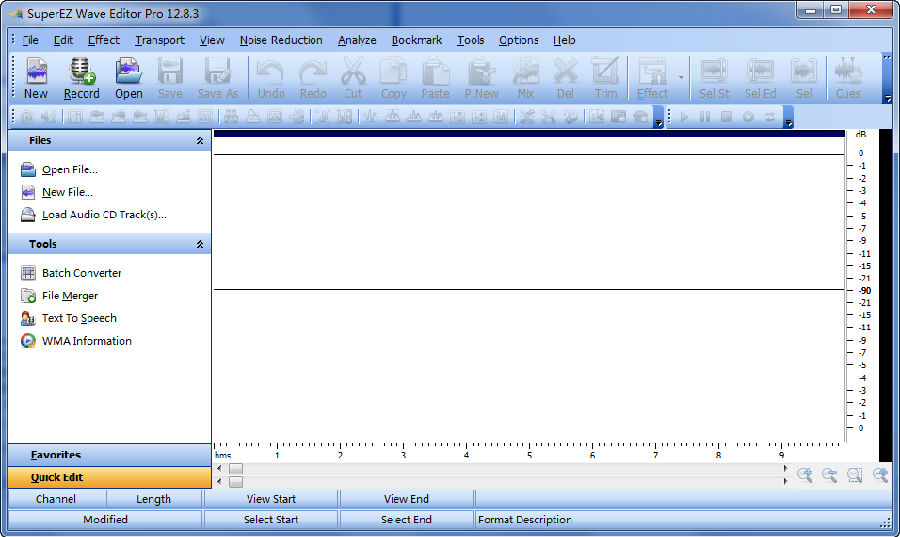Click the zoom selection magnifier icon
The height and width of the screenshot is (537, 900).
[x=855, y=475]
